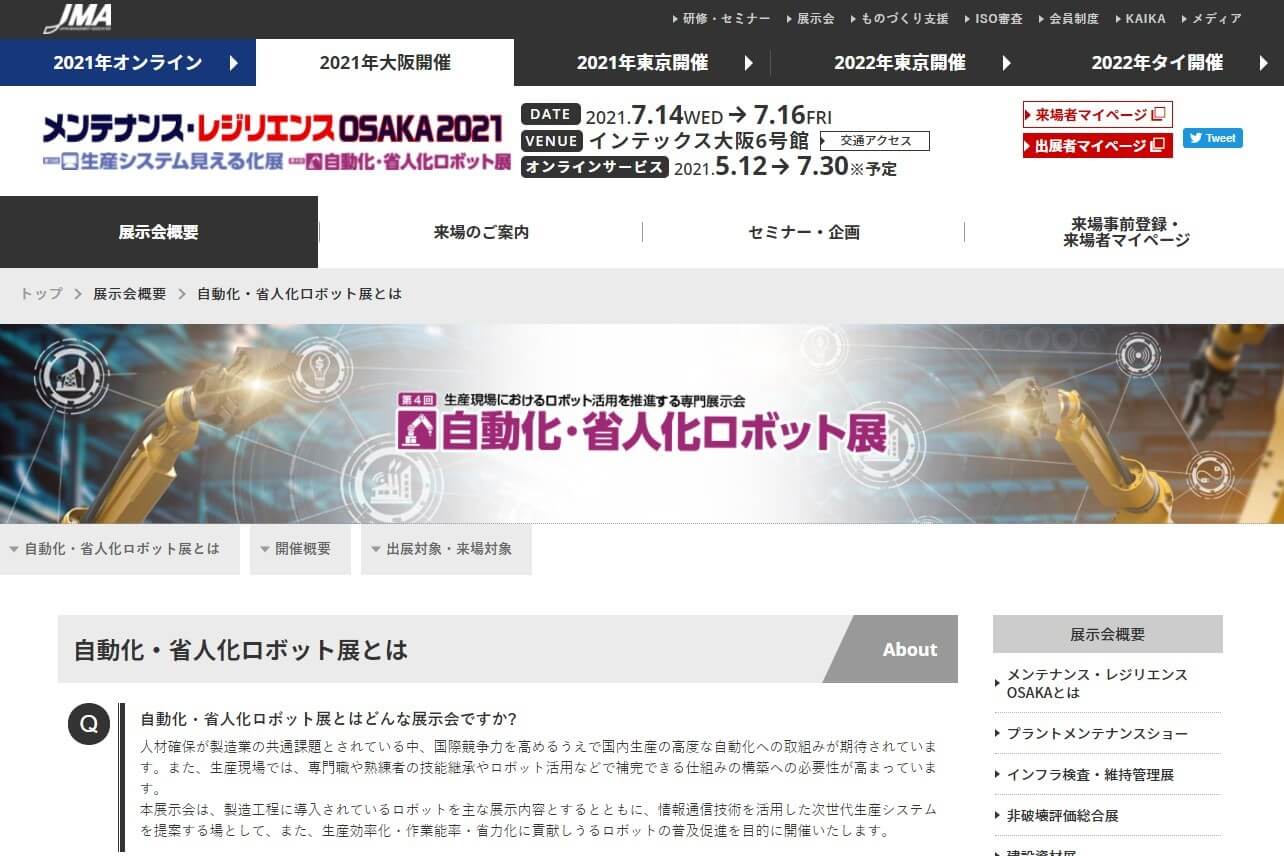Click 自動化・省人化ロボット展 header logo

click(400, 160)
